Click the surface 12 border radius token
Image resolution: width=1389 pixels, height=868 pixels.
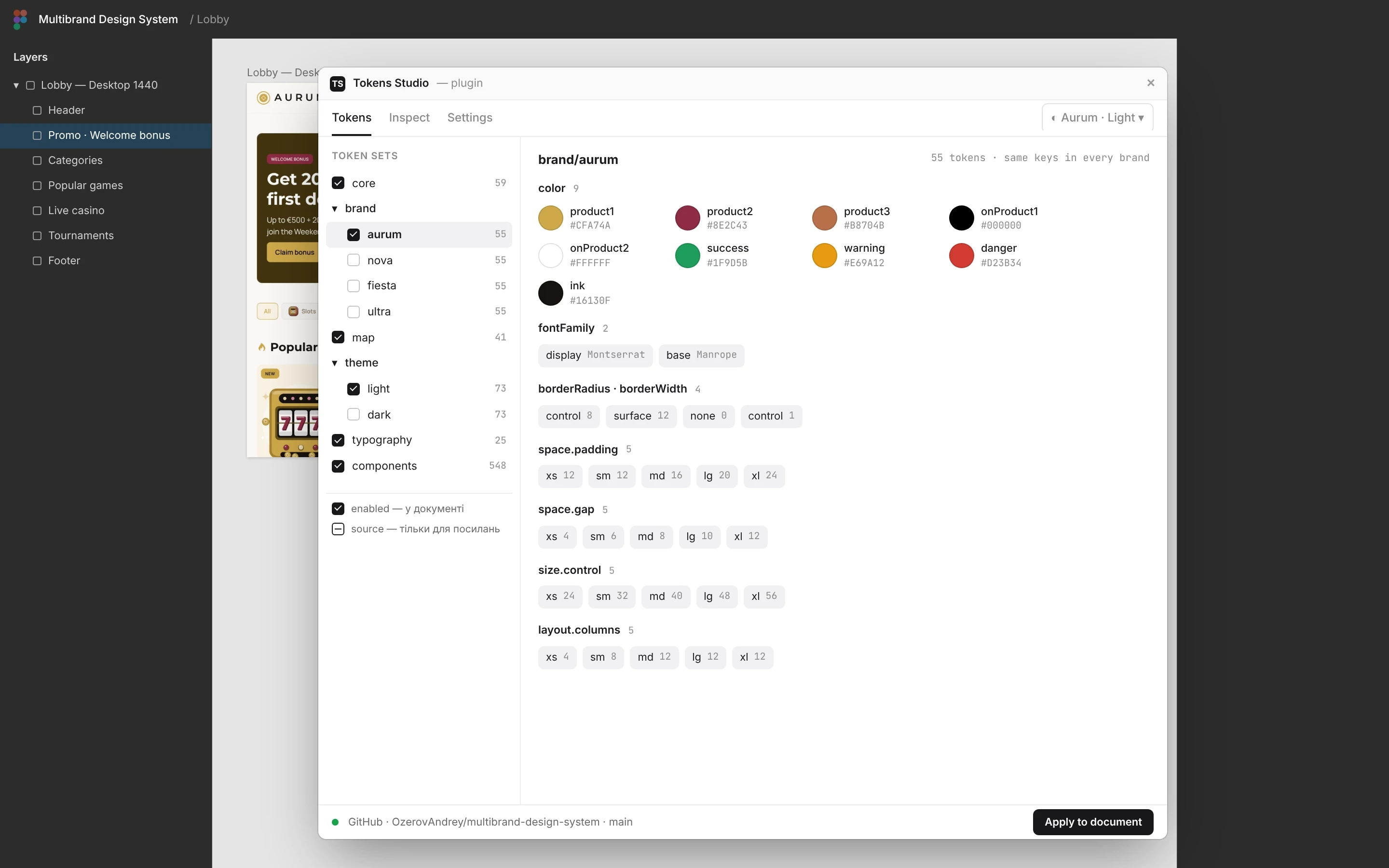coord(641,416)
